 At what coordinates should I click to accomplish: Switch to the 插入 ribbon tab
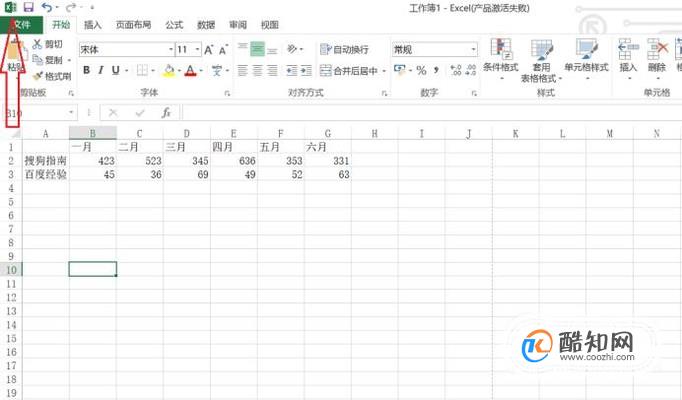tap(92, 25)
